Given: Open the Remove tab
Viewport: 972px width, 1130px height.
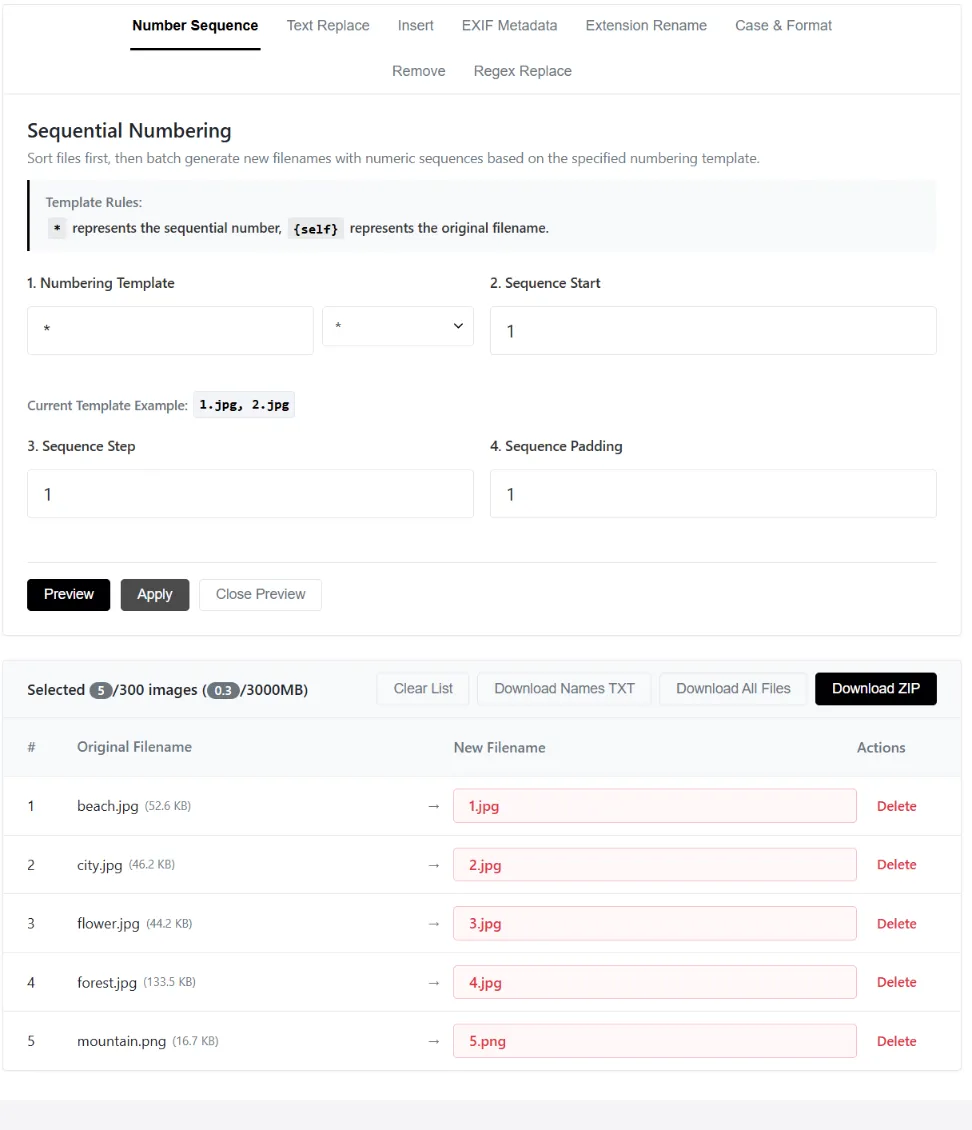Looking at the screenshot, I should coord(419,71).
